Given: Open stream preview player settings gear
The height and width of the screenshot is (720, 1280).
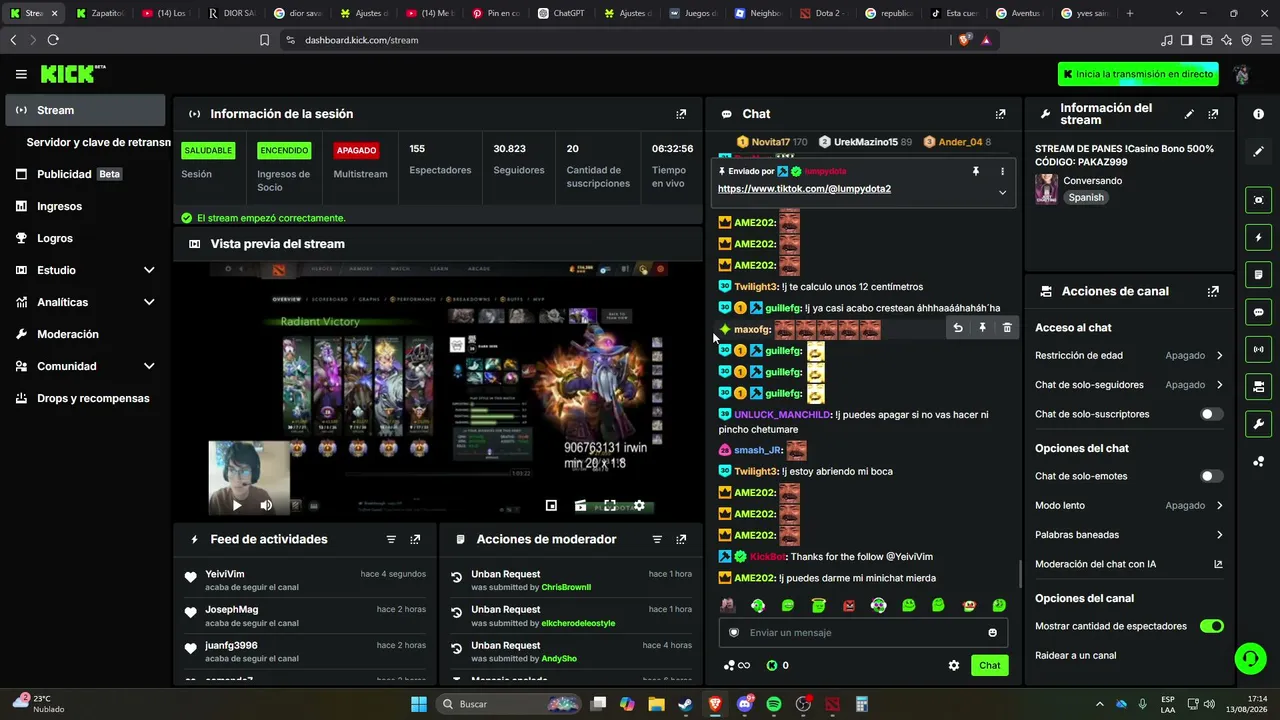Looking at the screenshot, I should (x=639, y=506).
